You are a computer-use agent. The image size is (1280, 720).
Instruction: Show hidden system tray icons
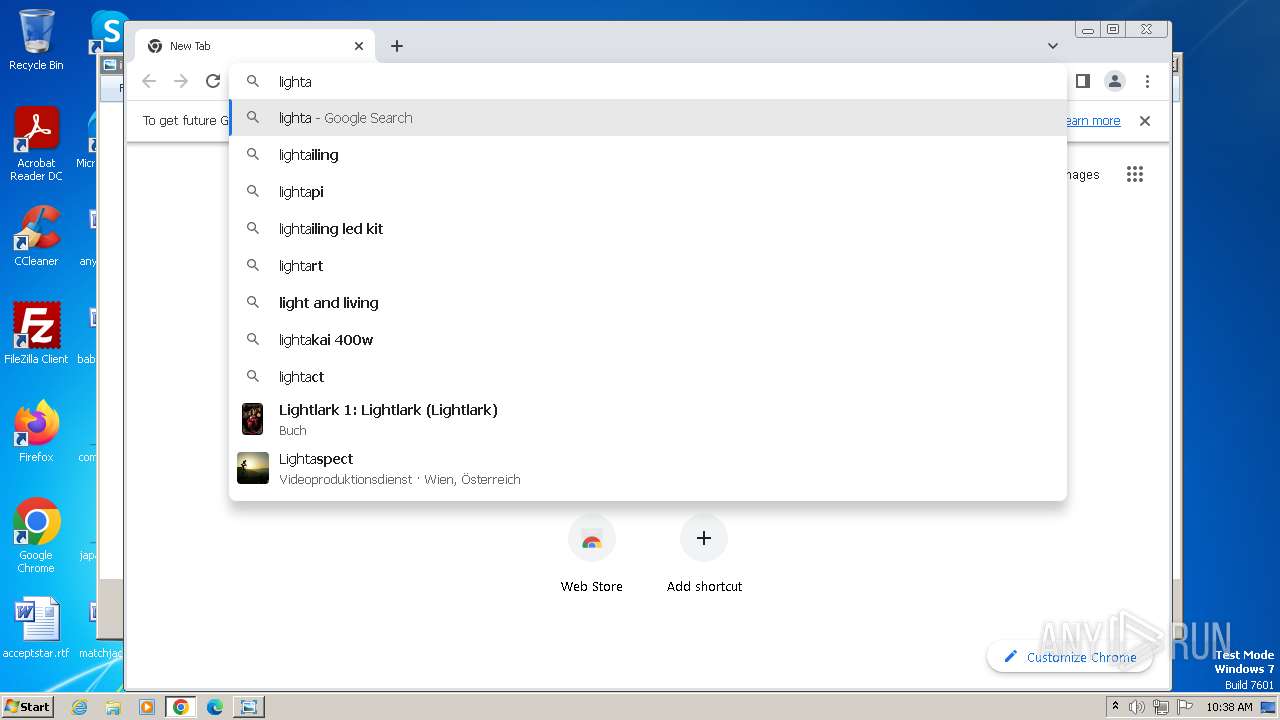1115,707
